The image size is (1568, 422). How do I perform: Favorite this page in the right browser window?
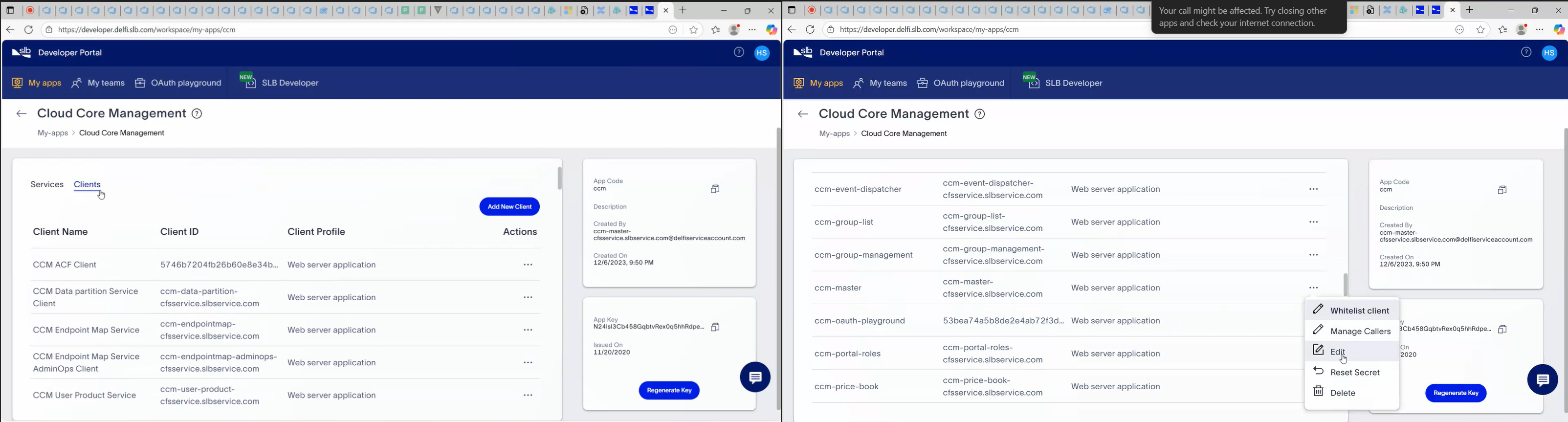click(1481, 30)
